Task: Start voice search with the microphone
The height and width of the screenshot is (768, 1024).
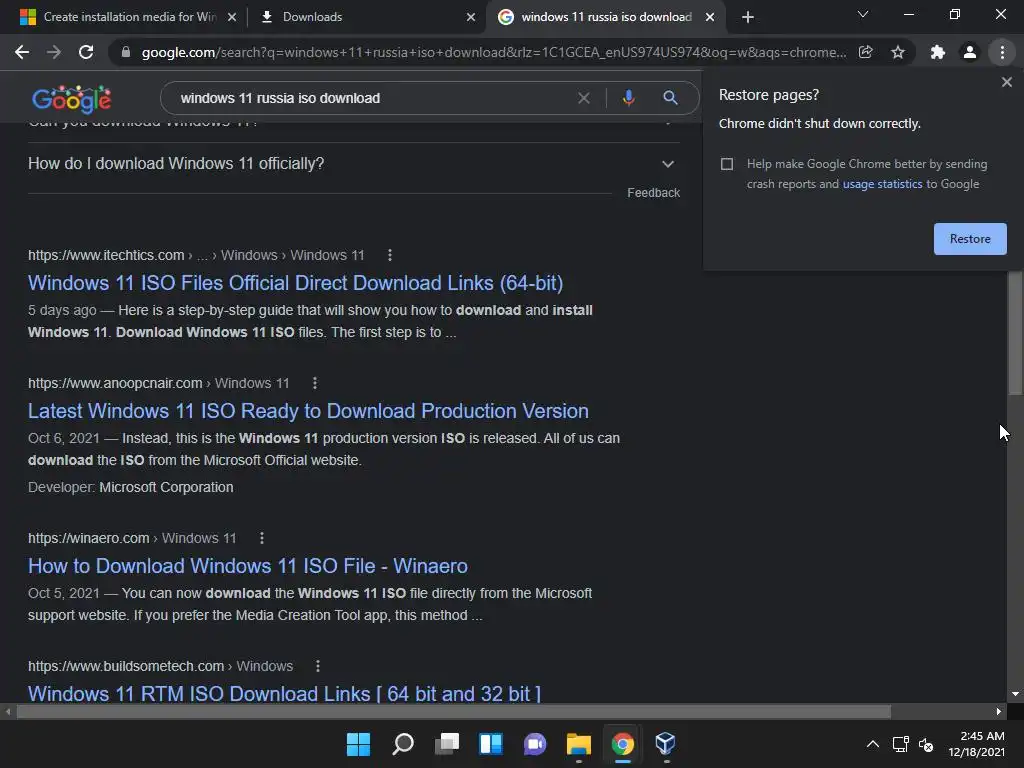Action: point(628,98)
